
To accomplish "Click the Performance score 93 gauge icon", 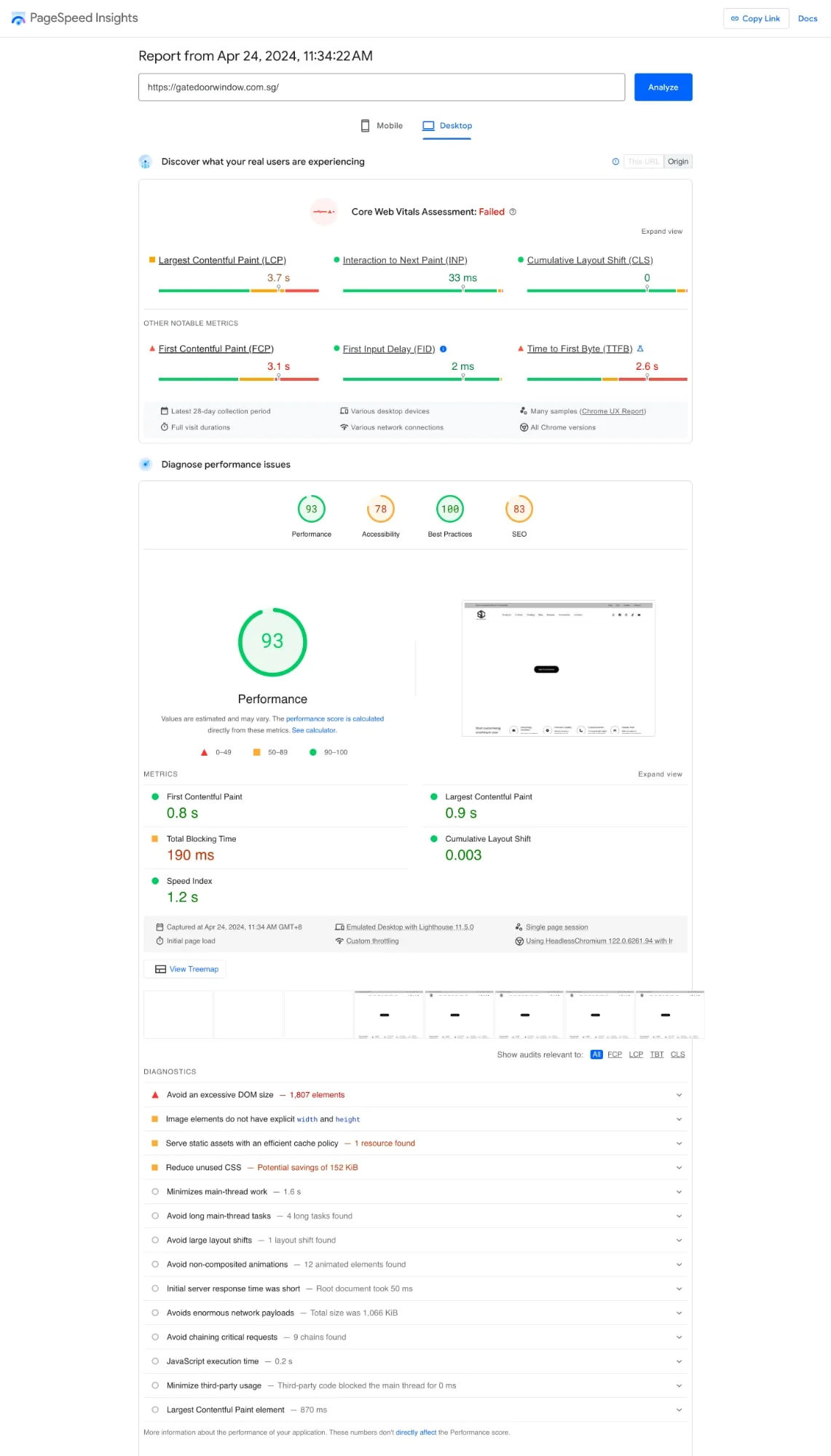I will (311, 510).
